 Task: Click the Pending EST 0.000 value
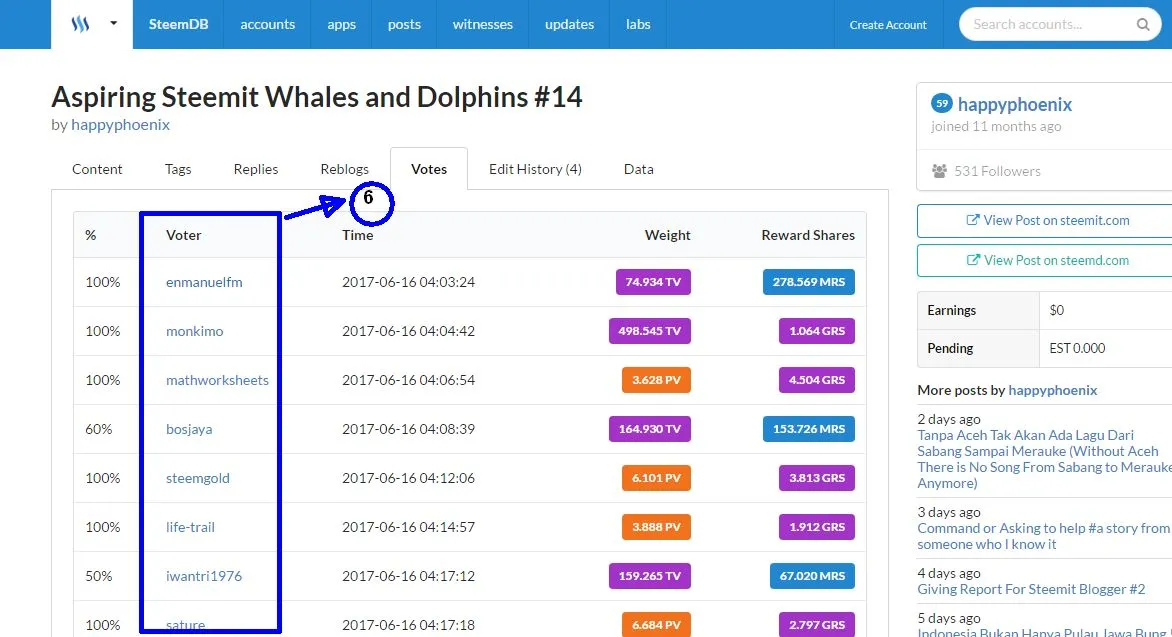1077,348
